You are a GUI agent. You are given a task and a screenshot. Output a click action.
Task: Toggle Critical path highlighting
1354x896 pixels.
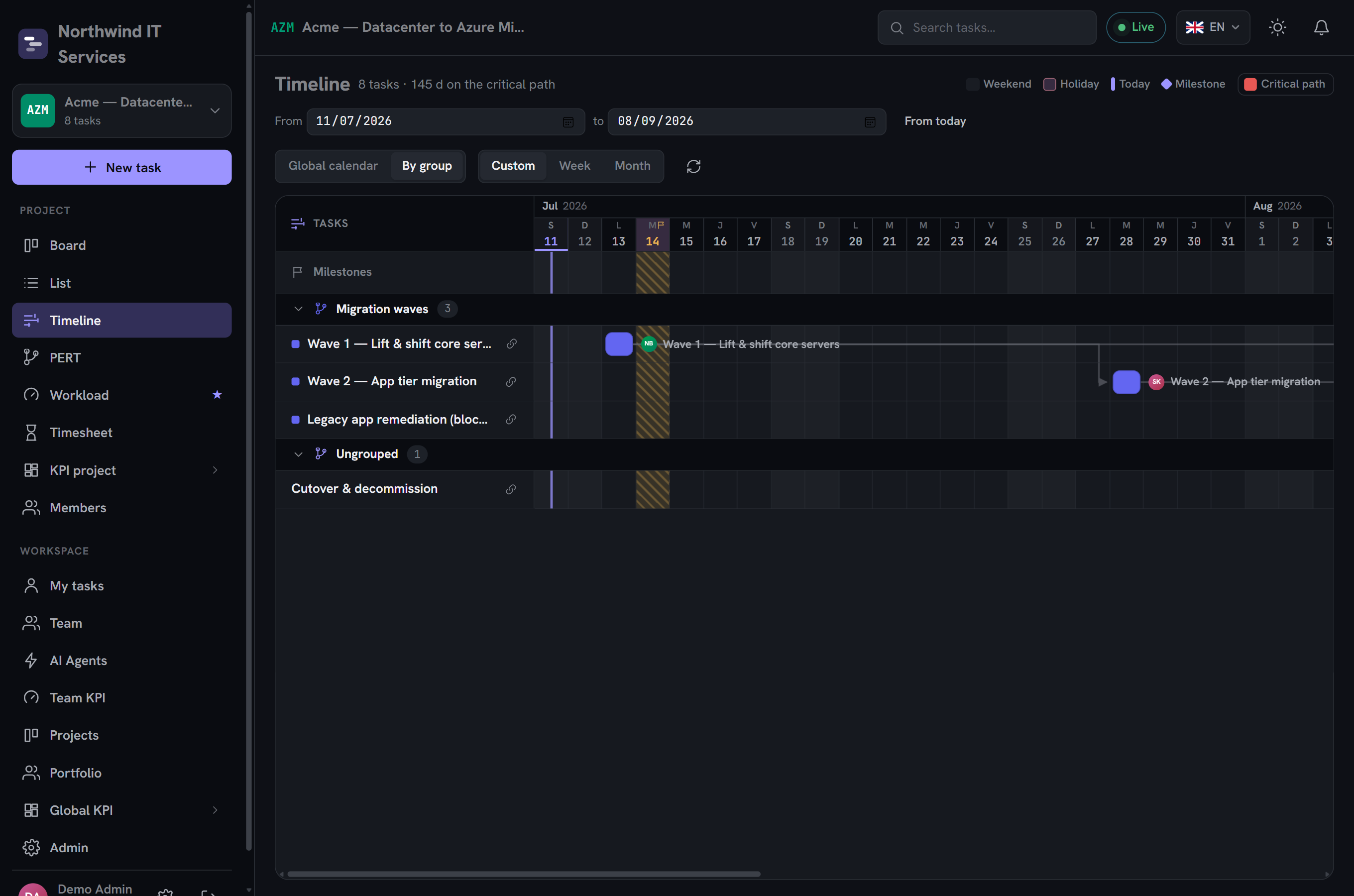(x=1285, y=84)
